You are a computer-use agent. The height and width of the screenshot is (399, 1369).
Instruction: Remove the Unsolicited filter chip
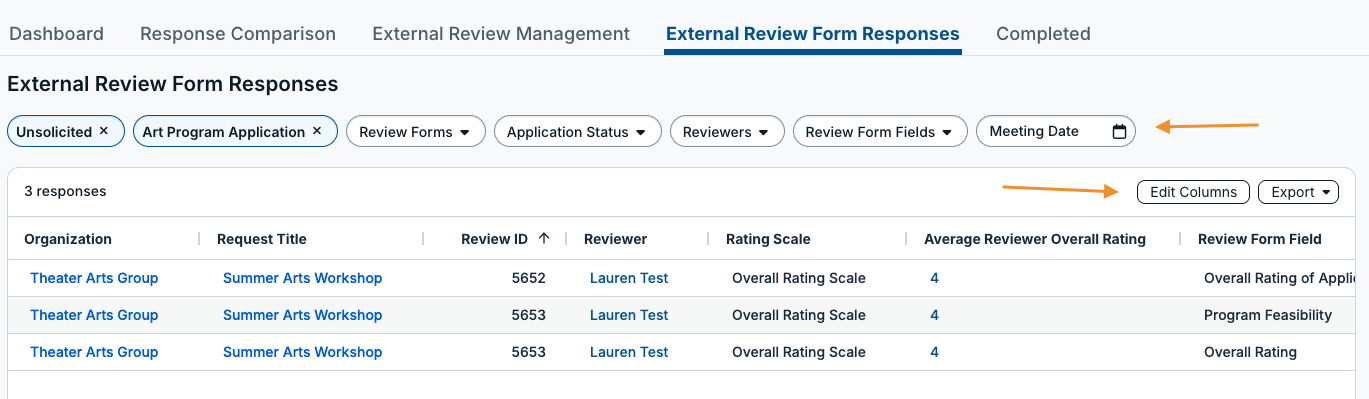104,132
